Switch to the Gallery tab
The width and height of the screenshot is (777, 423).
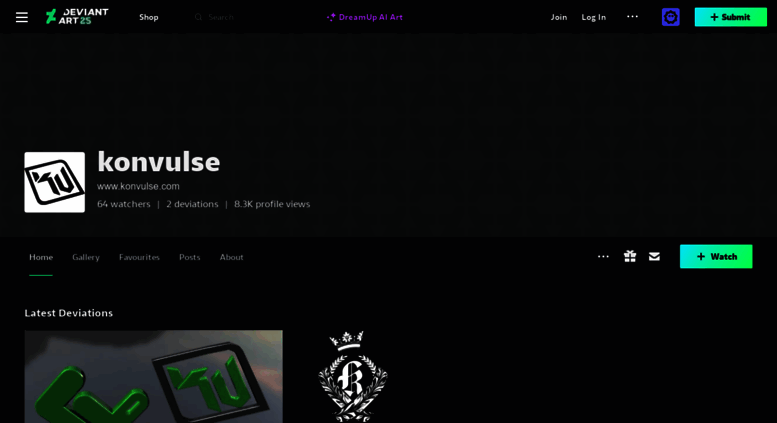coord(86,257)
